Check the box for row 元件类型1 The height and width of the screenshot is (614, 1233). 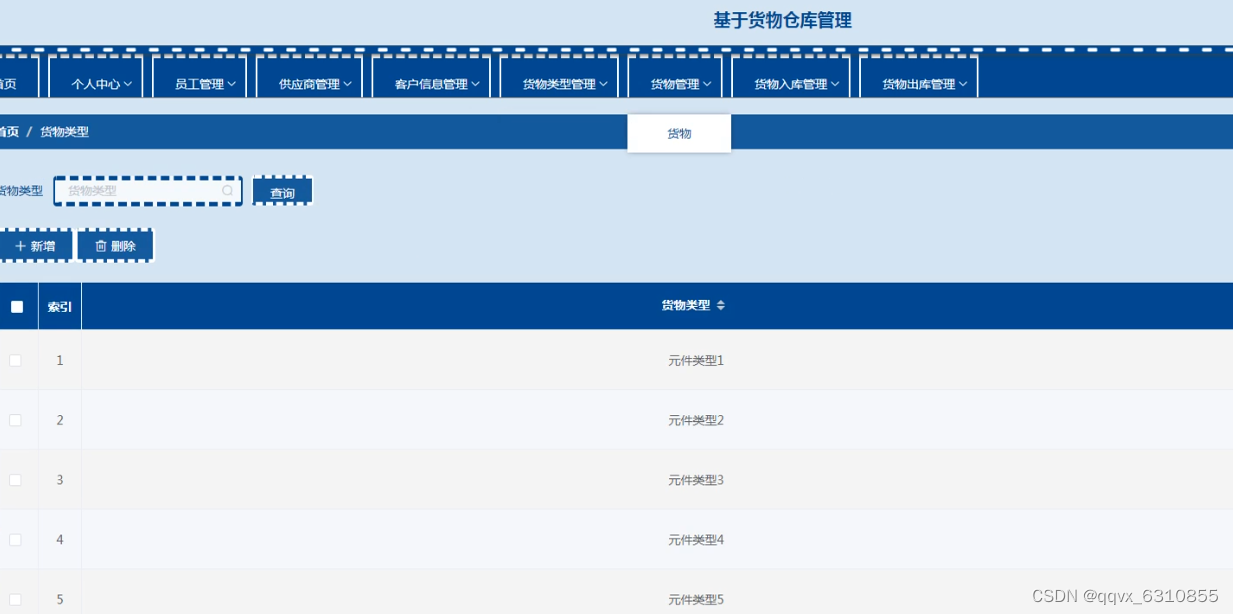15,360
